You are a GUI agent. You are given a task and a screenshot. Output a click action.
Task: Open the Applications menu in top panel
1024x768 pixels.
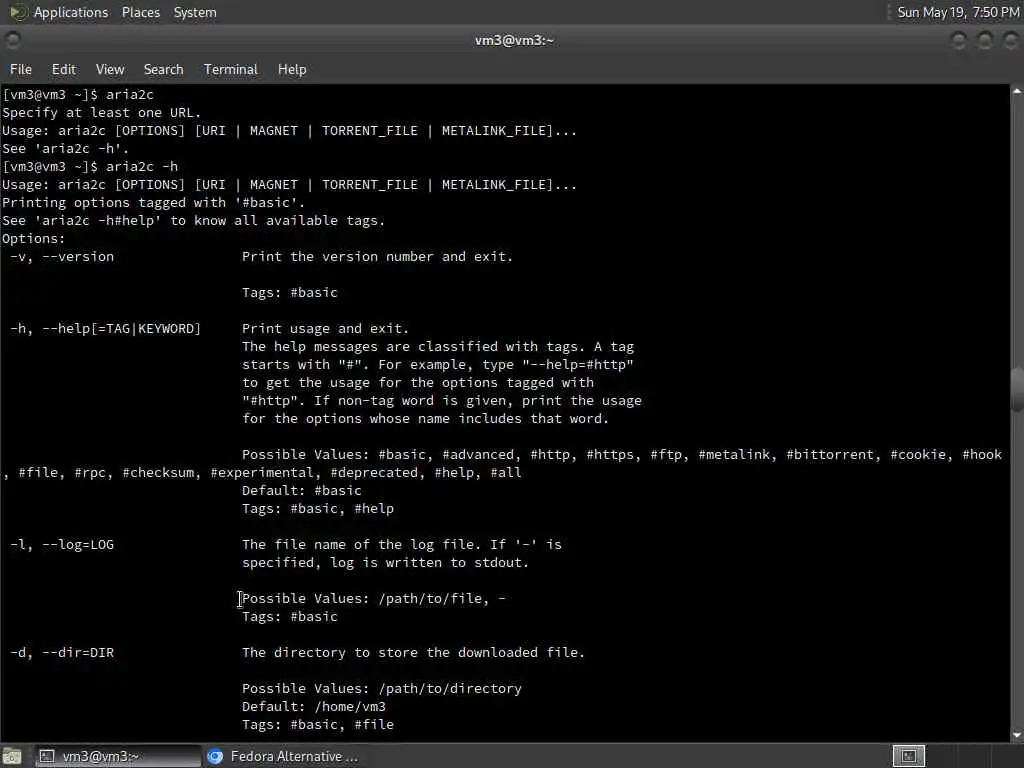pos(71,12)
